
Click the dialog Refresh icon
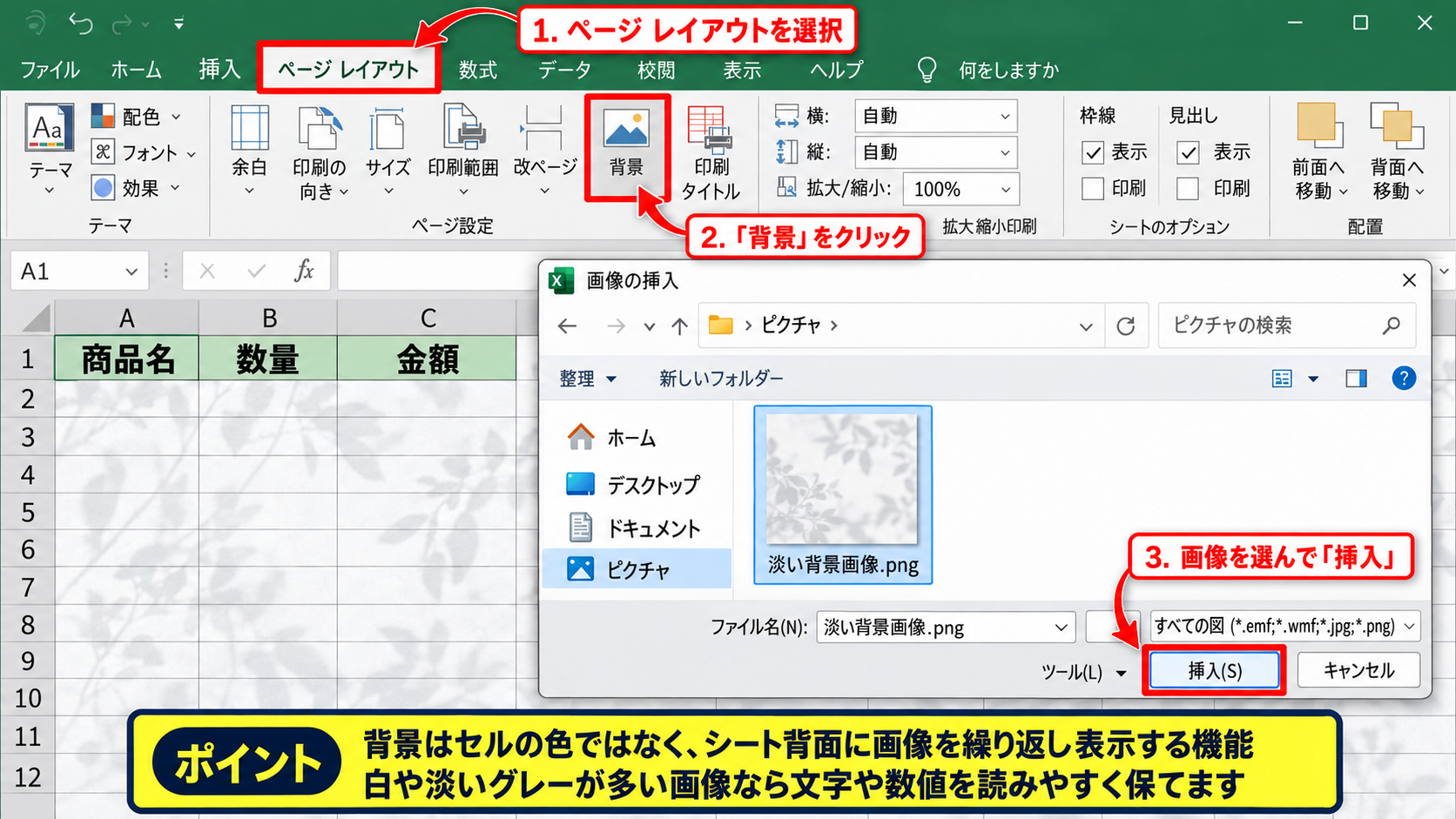pyautogui.click(x=1125, y=326)
